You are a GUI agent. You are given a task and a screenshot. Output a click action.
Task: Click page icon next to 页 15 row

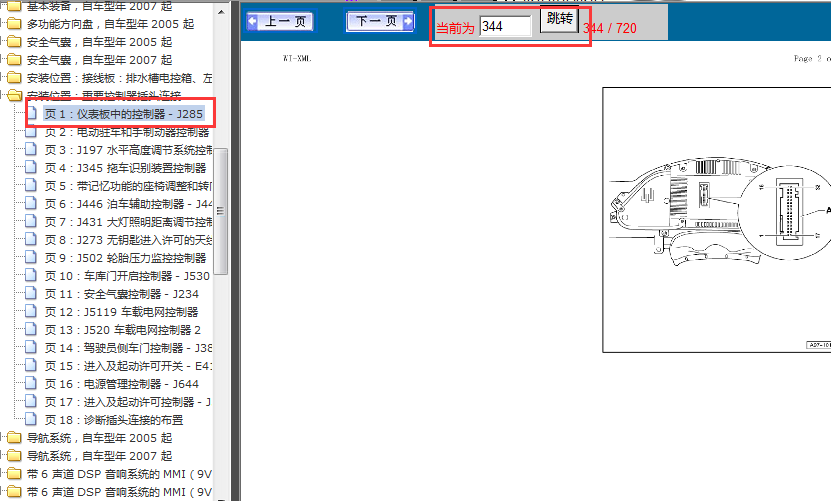(x=31, y=366)
